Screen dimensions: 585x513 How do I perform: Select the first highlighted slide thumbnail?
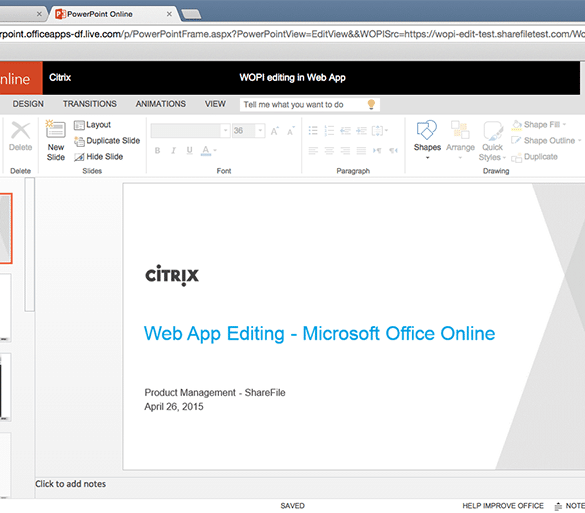(x=6, y=228)
